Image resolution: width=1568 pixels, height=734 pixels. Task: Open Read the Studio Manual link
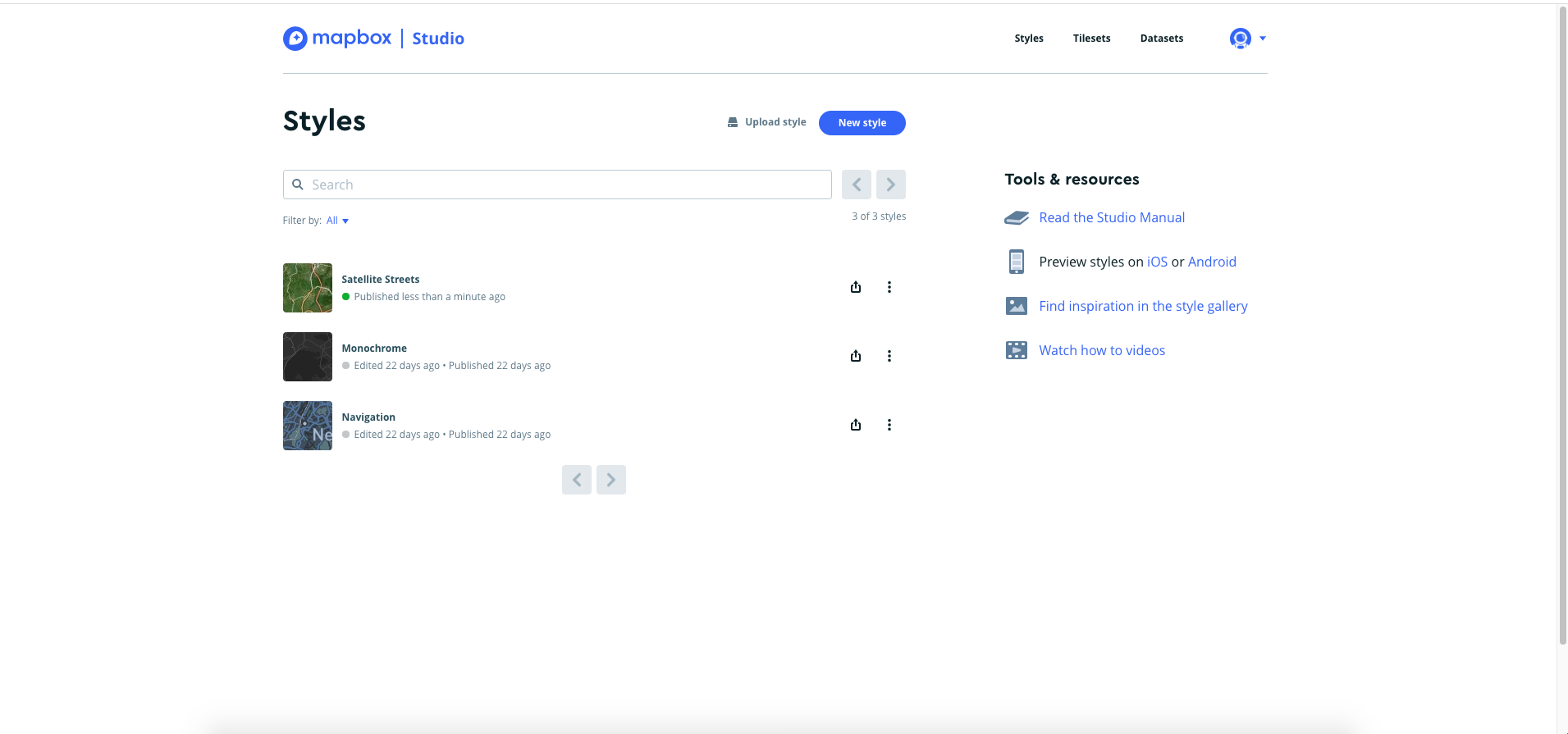pyautogui.click(x=1111, y=217)
